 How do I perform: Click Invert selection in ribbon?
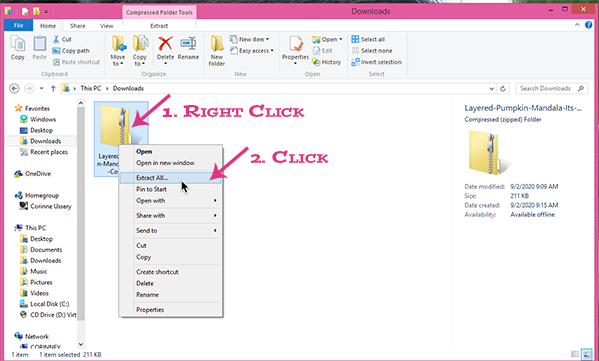click(376, 62)
